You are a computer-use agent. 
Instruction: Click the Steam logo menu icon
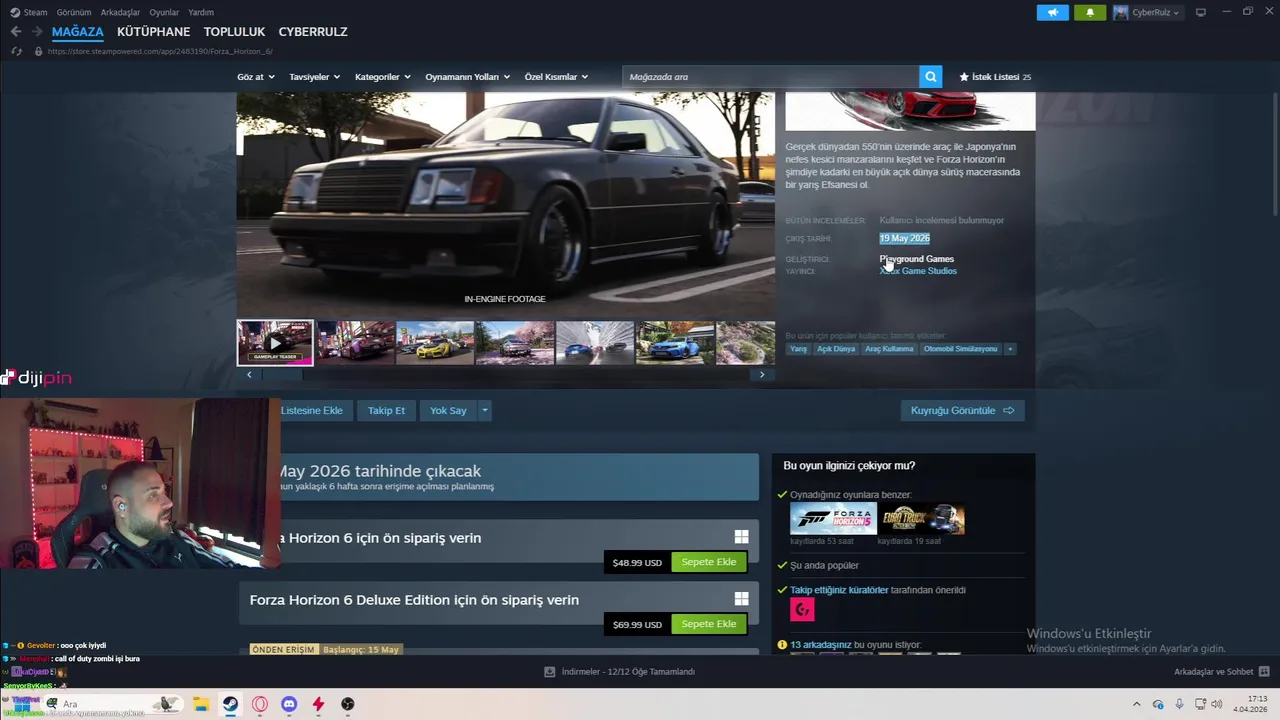coord(15,12)
